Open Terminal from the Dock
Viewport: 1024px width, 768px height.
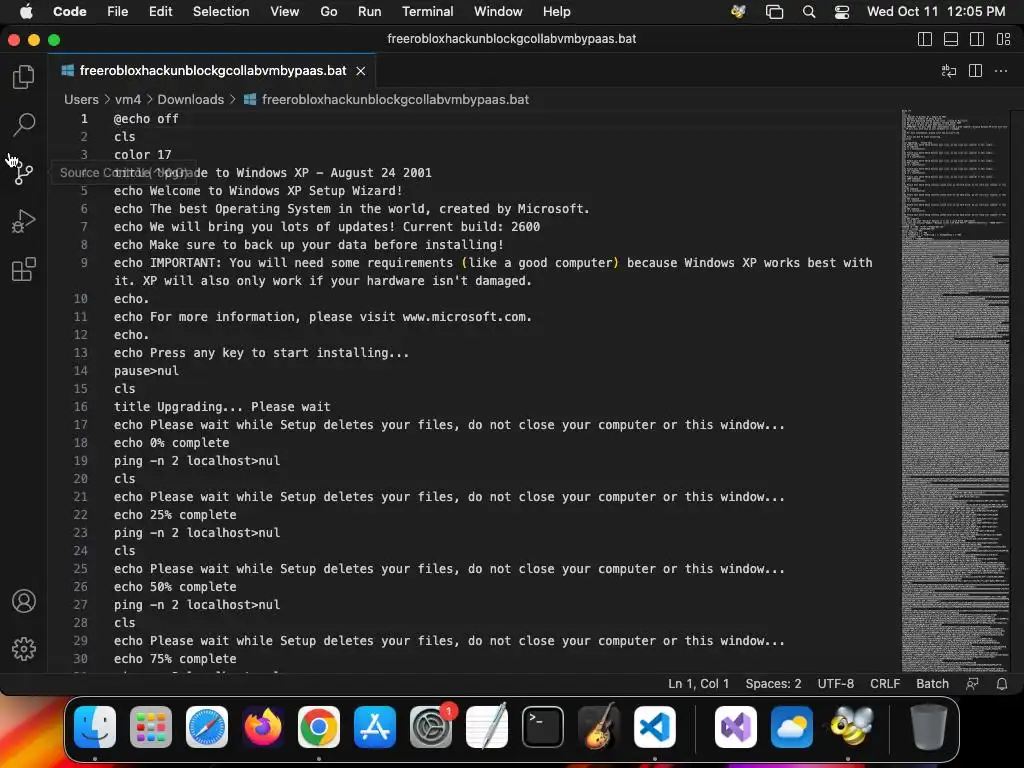point(543,727)
